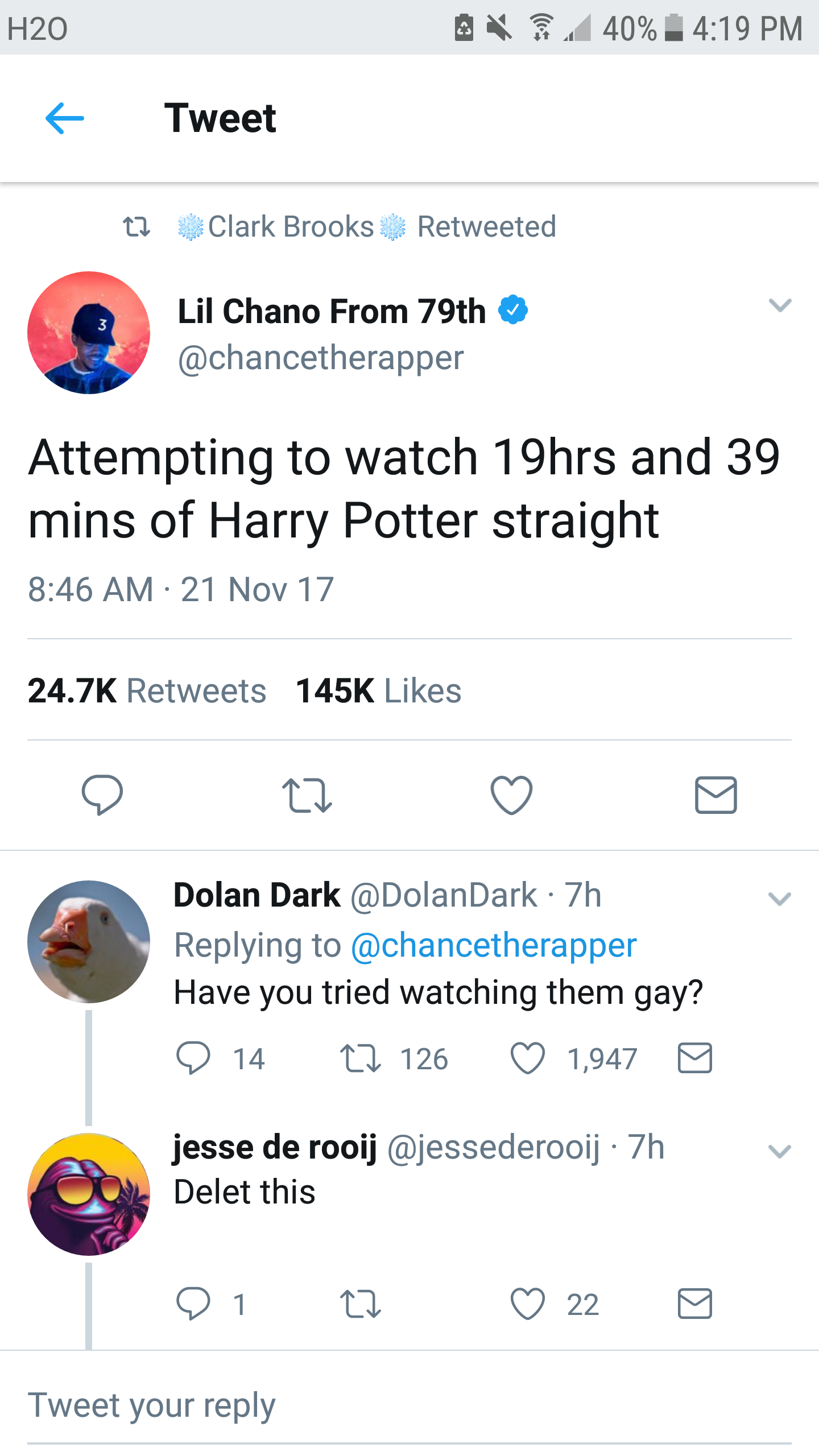Open reply to Dolan Dark's tweet

pos(193,1058)
